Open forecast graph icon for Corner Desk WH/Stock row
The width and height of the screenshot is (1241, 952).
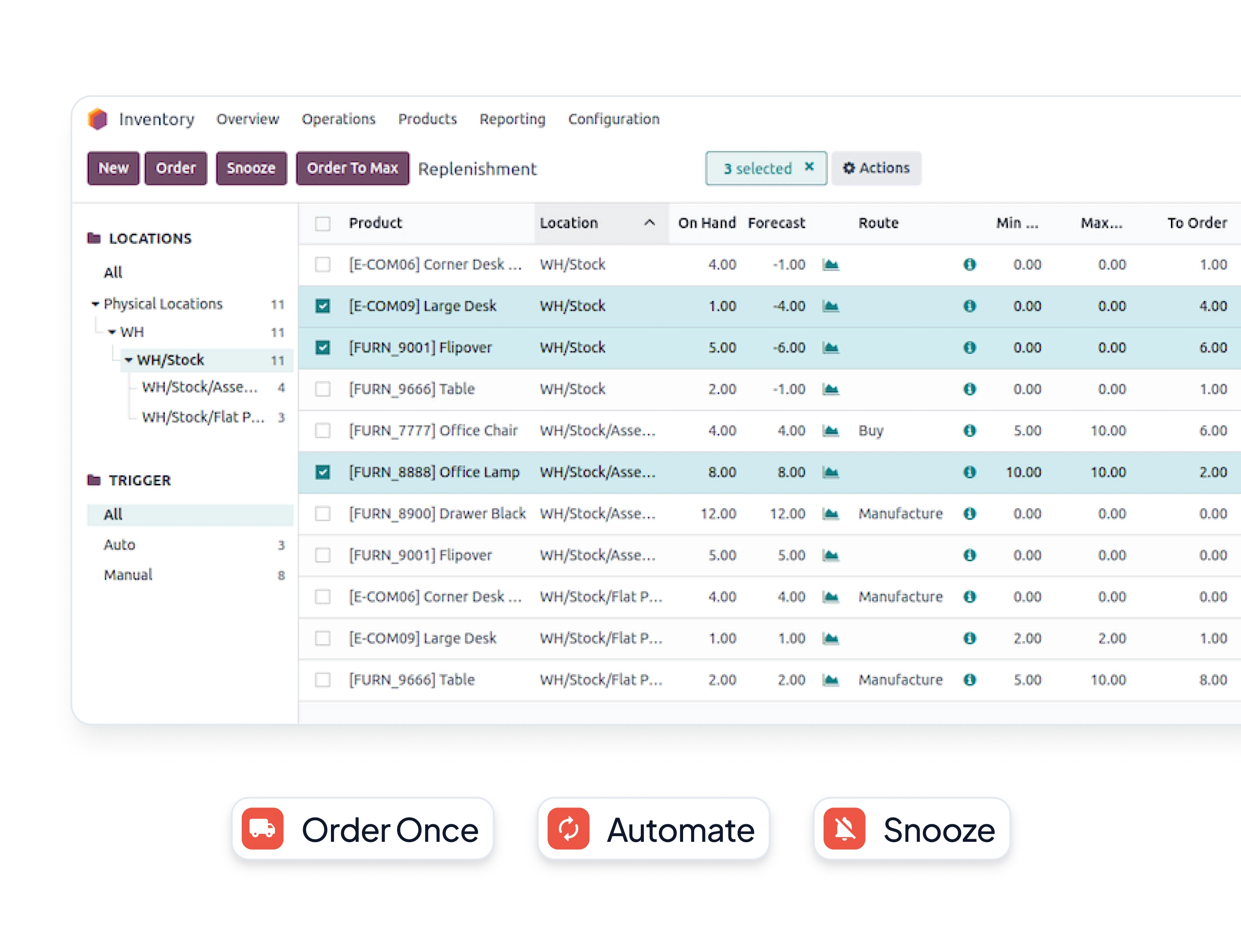830,264
